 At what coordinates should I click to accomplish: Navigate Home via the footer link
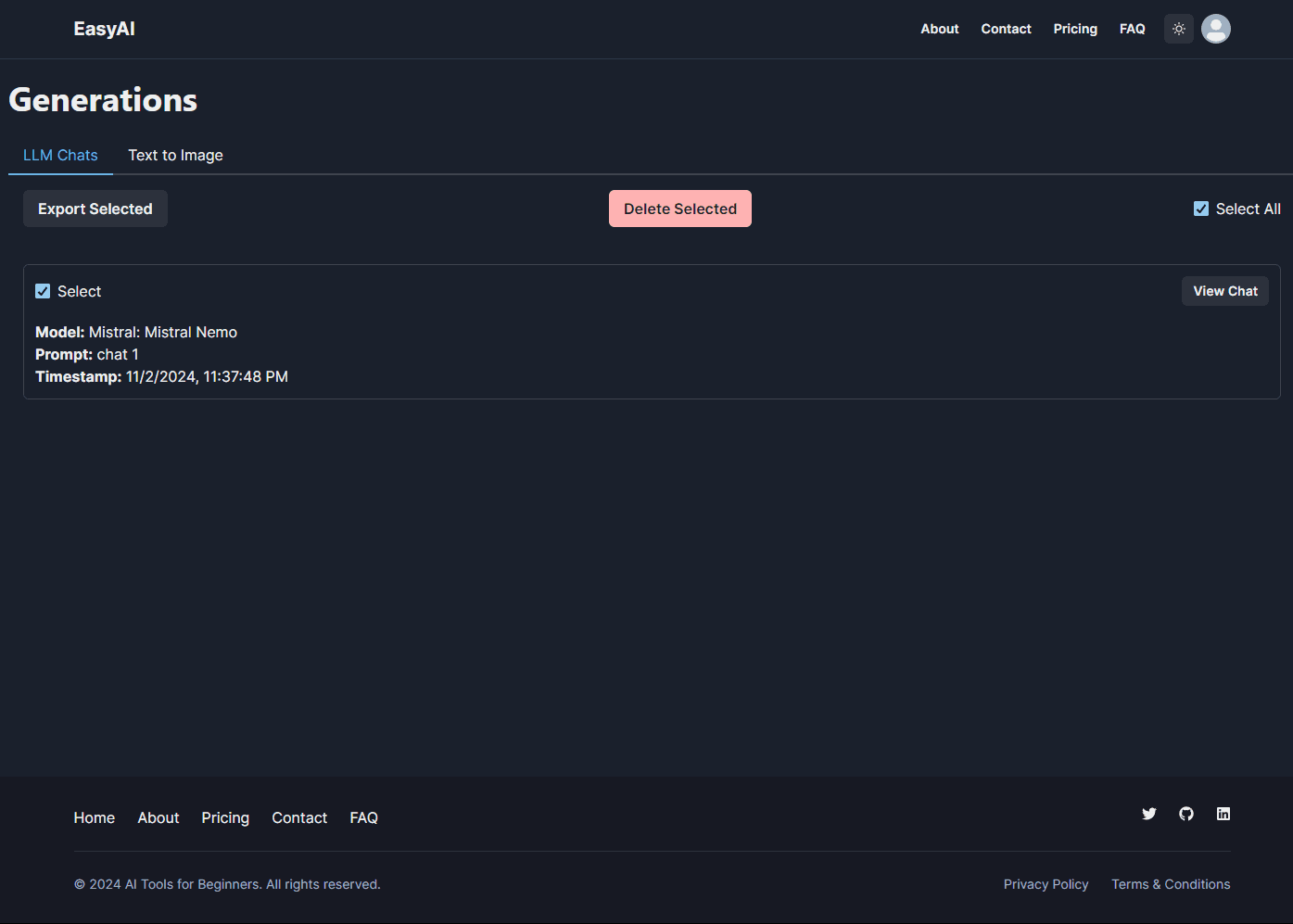94,817
